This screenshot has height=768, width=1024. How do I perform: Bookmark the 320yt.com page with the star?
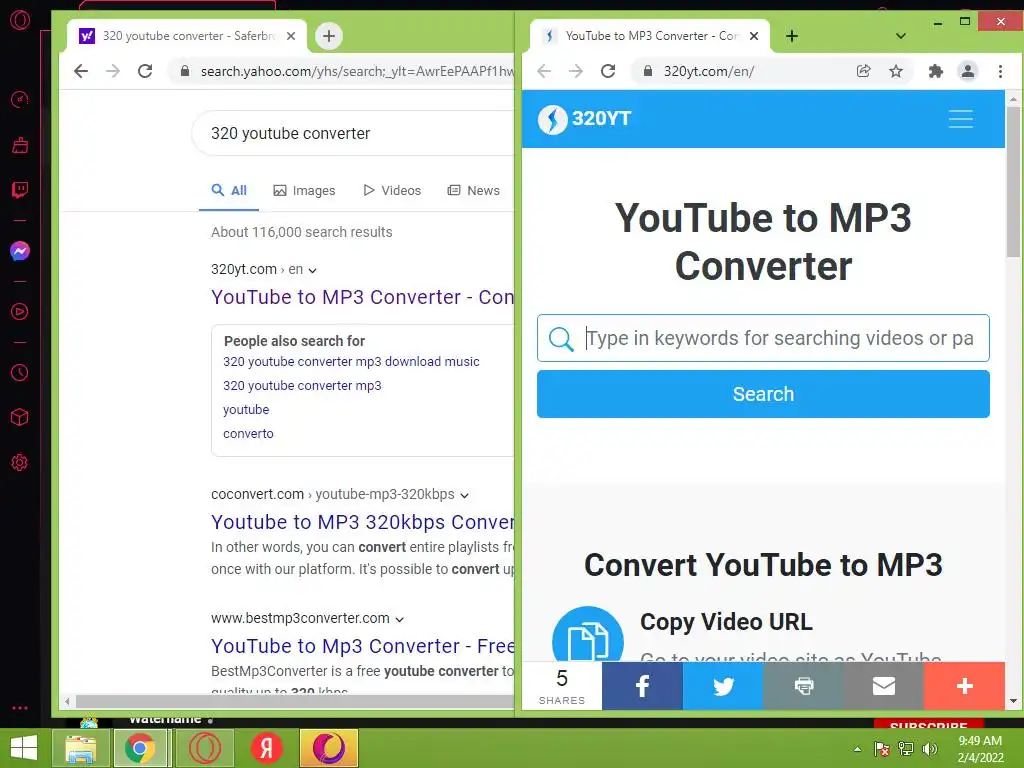click(896, 71)
